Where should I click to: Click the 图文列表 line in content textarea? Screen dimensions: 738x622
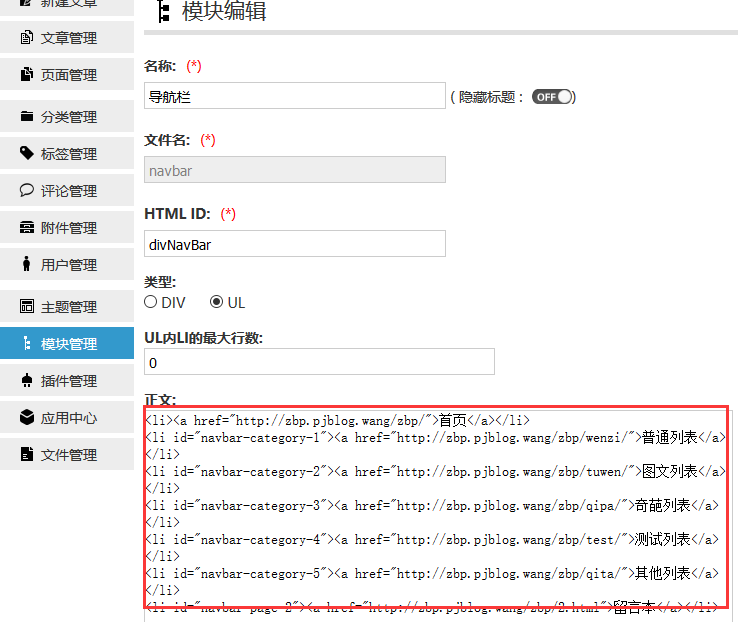(x=435, y=479)
